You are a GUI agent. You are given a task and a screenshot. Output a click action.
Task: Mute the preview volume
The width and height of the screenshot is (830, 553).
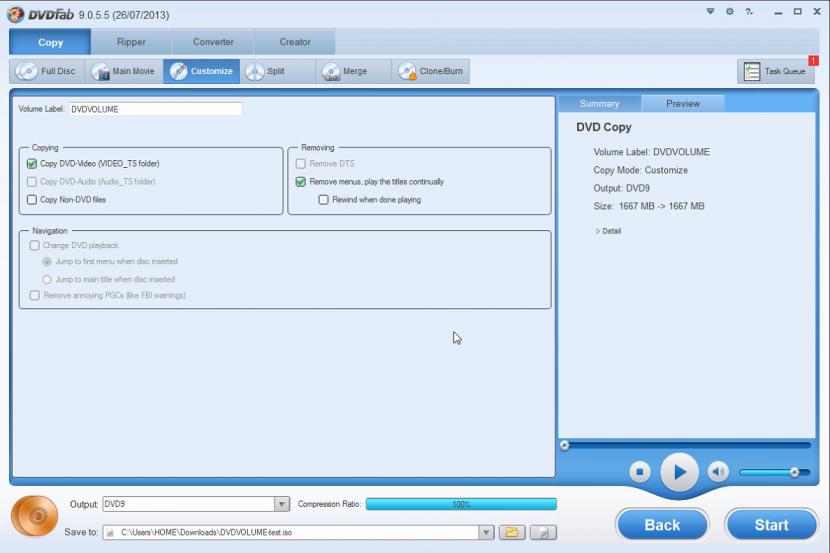pos(718,472)
